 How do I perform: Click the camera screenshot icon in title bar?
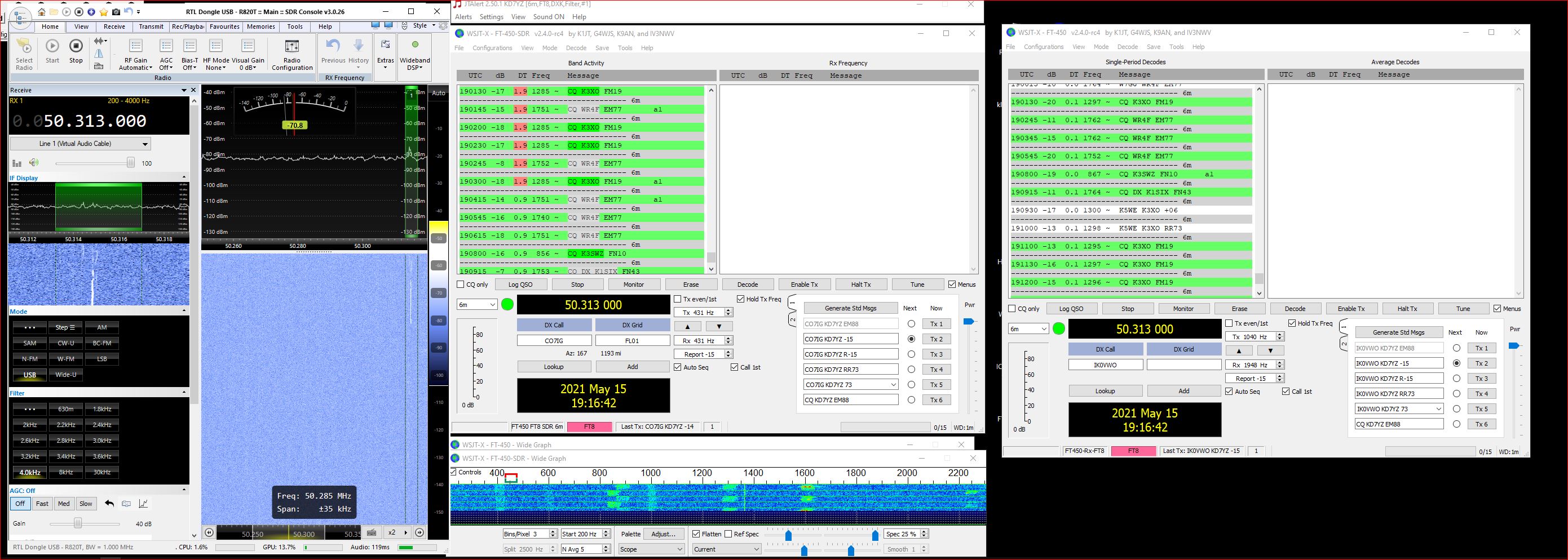(x=116, y=12)
